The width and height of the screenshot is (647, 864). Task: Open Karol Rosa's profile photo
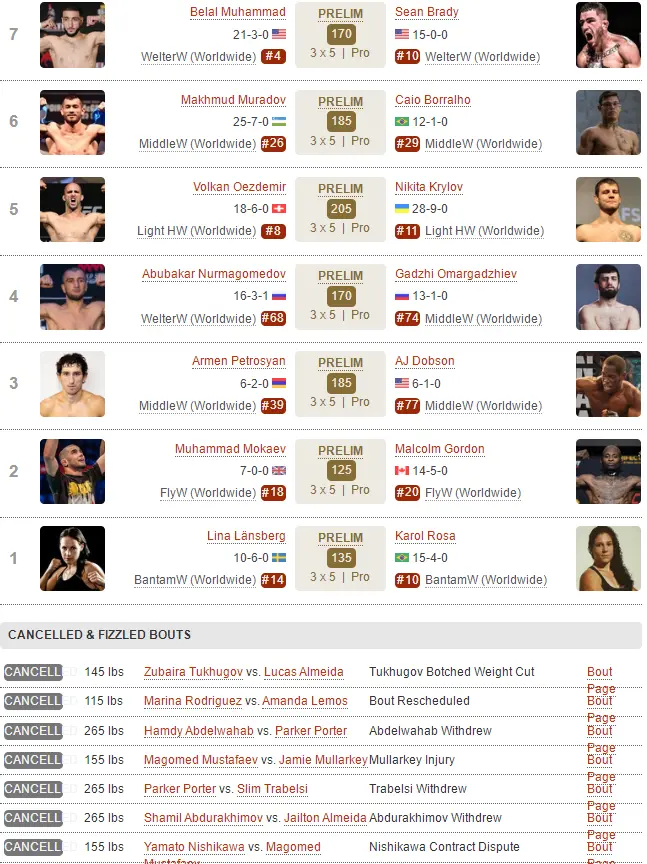(x=608, y=558)
